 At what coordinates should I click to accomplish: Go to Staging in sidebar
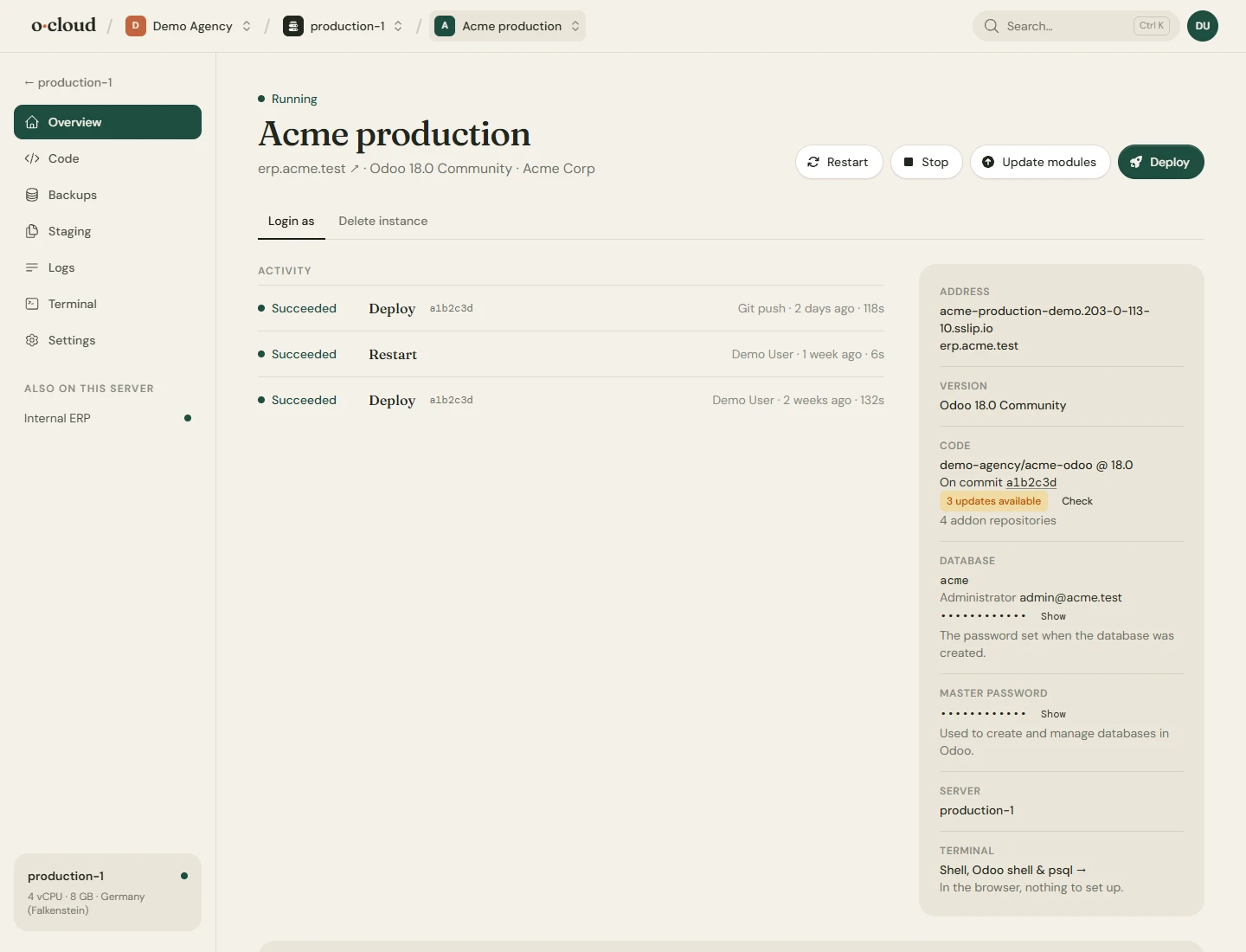[x=107, y=231]
